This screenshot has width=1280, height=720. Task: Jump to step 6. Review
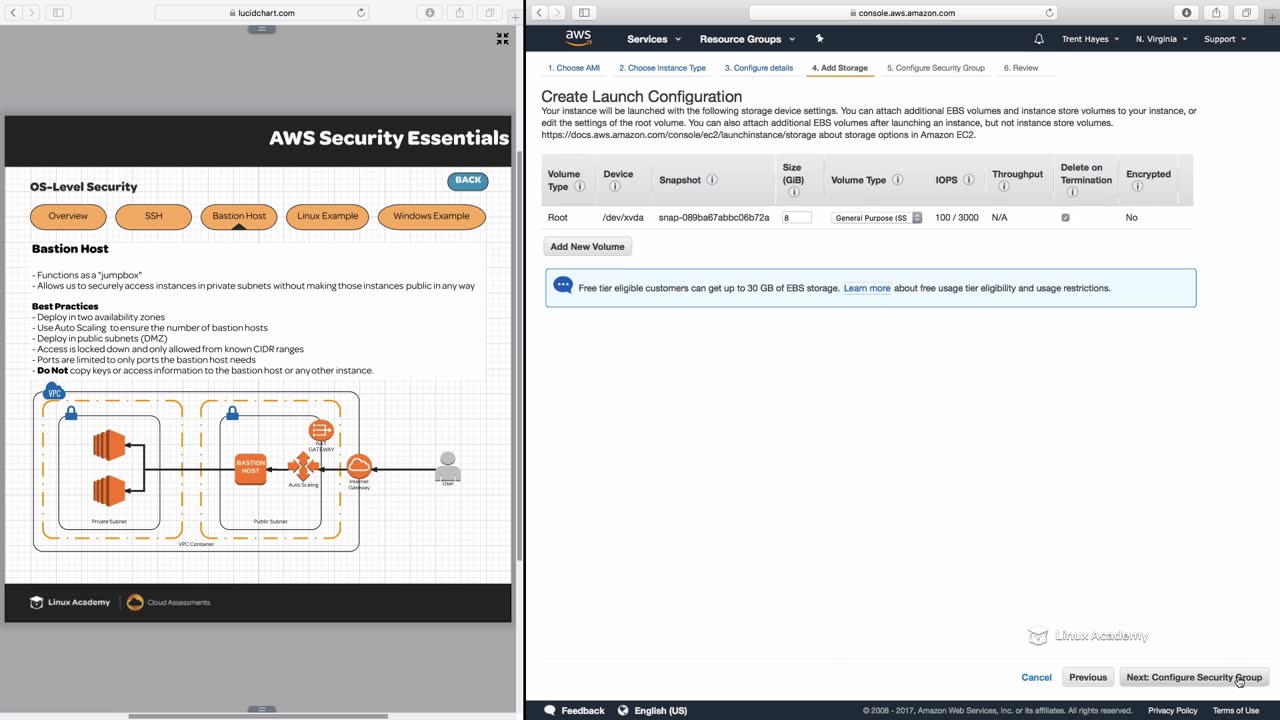click(x=1021, y=68)
